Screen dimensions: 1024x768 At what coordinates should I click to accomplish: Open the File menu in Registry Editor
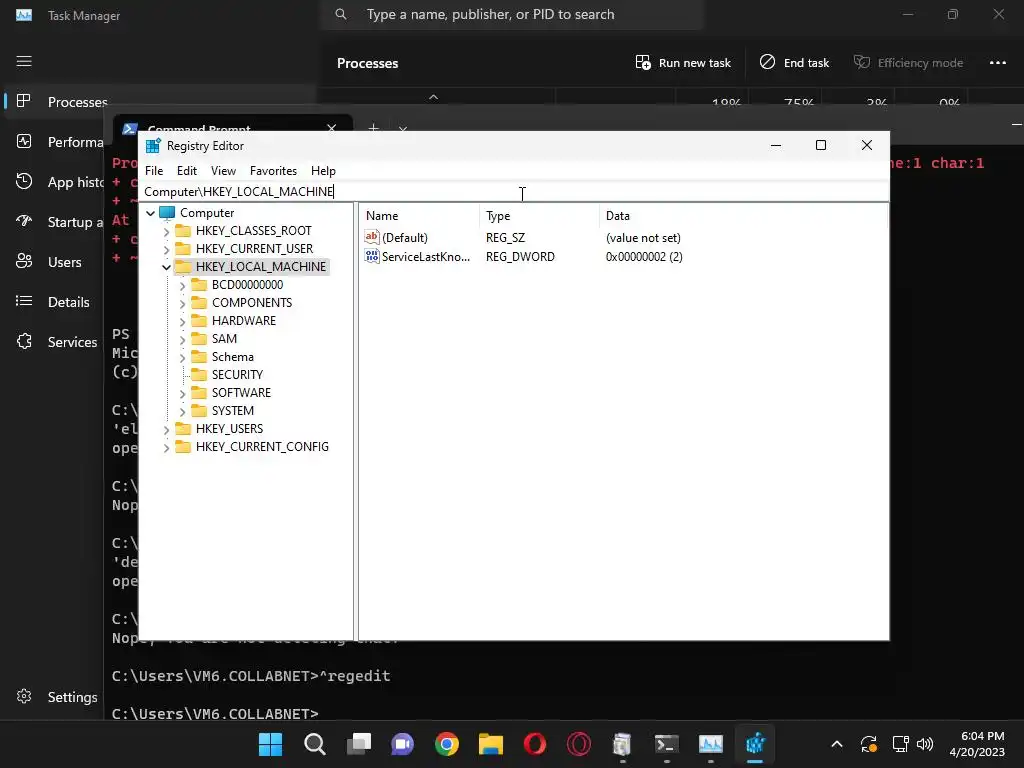(x=154, y=170)
